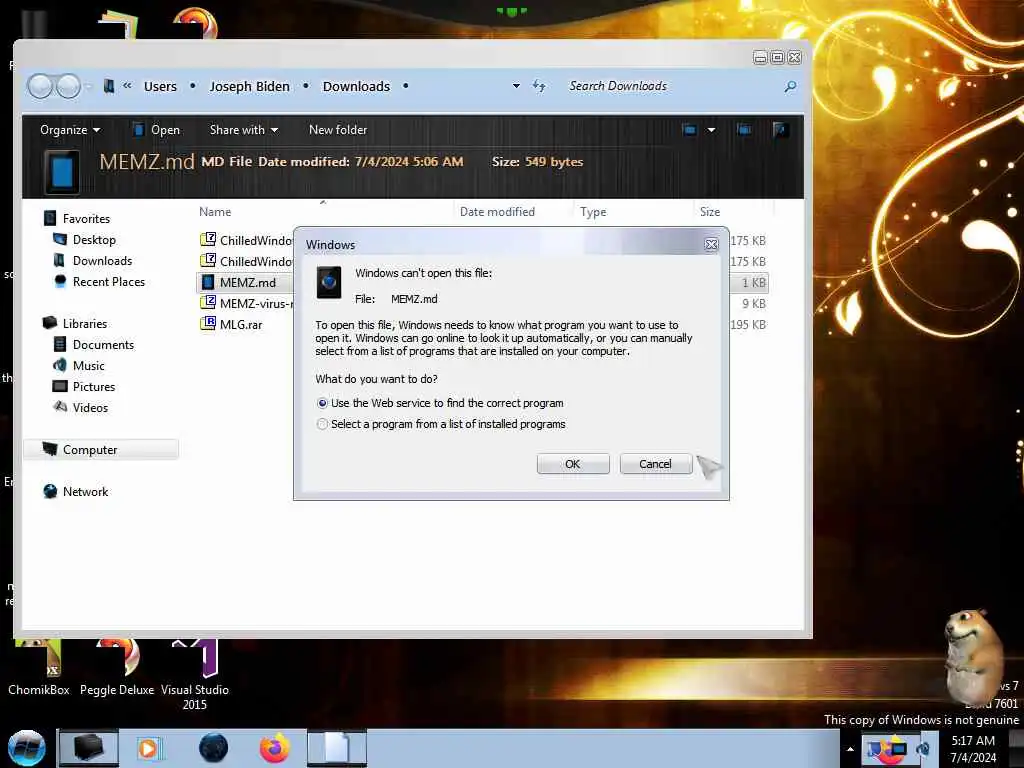Click the magnifier icon in Search Downloads

(790, 86)
